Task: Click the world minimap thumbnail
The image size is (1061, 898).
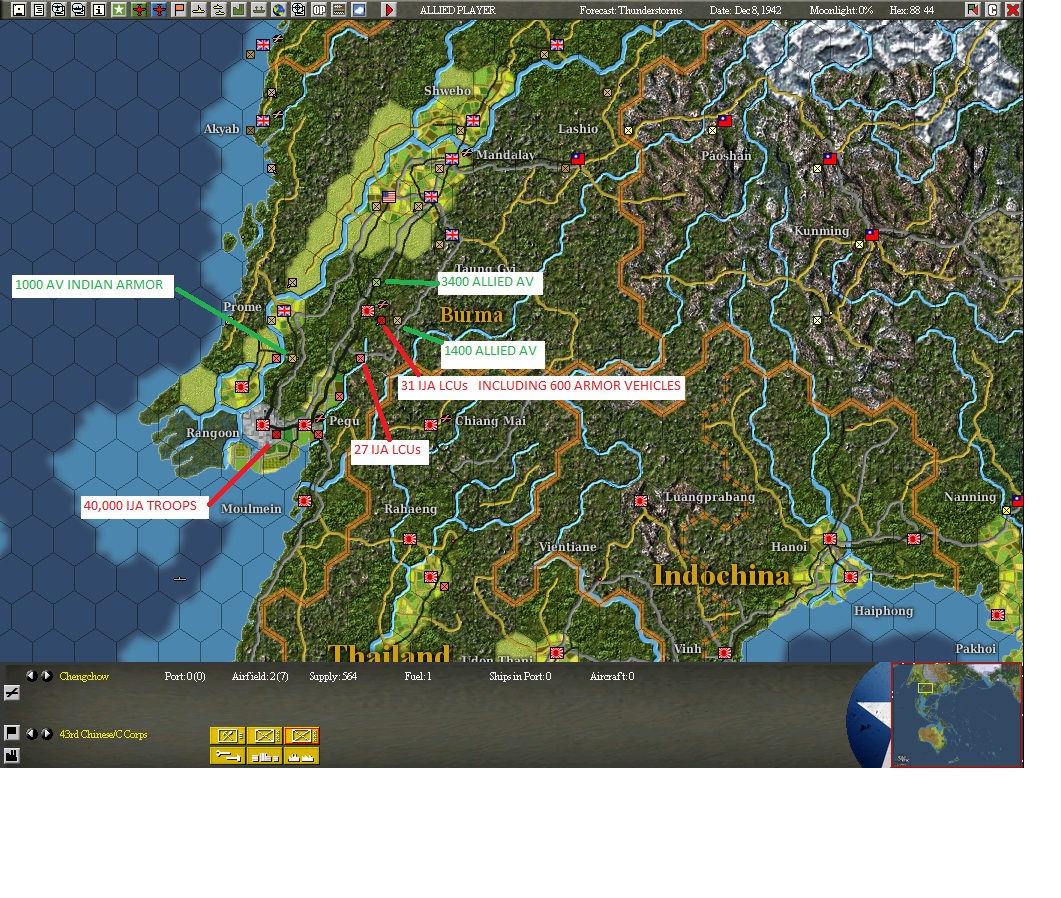Action: [x=956, y=715]
